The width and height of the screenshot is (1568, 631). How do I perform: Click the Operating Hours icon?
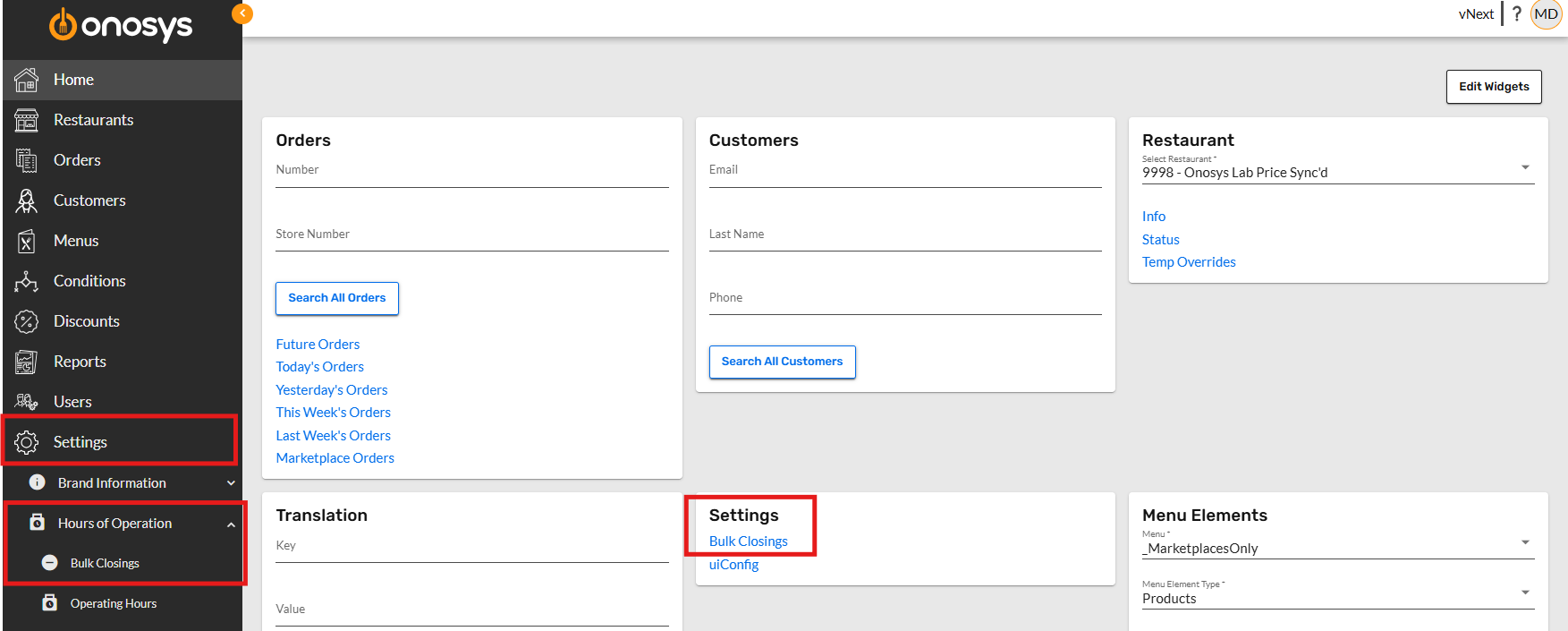[x=50, y=603]
